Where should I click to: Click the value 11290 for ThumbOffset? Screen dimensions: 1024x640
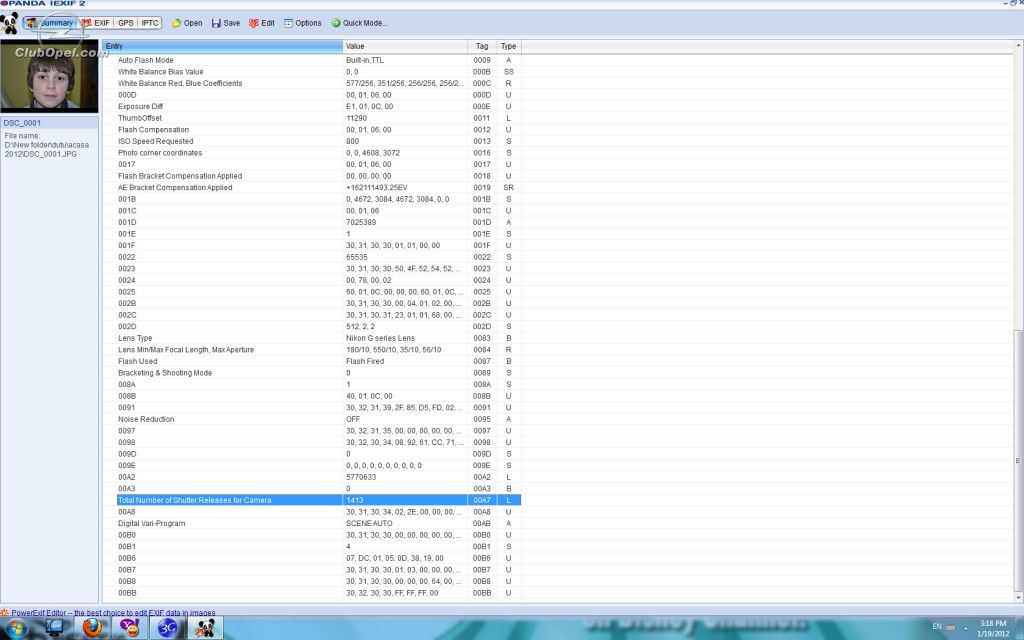(x=356, y=118)
